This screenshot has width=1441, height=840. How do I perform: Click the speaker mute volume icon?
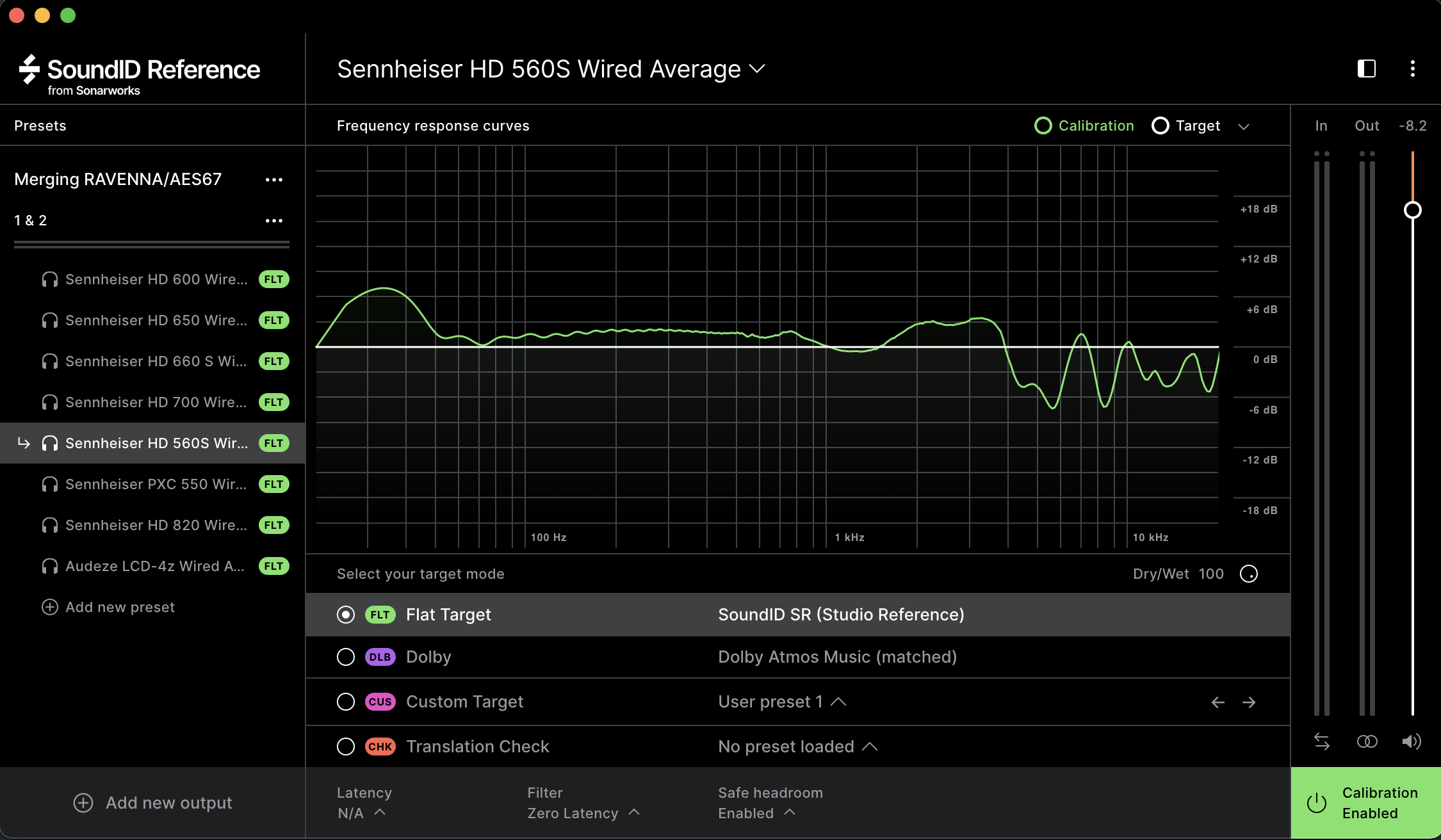1412,741
